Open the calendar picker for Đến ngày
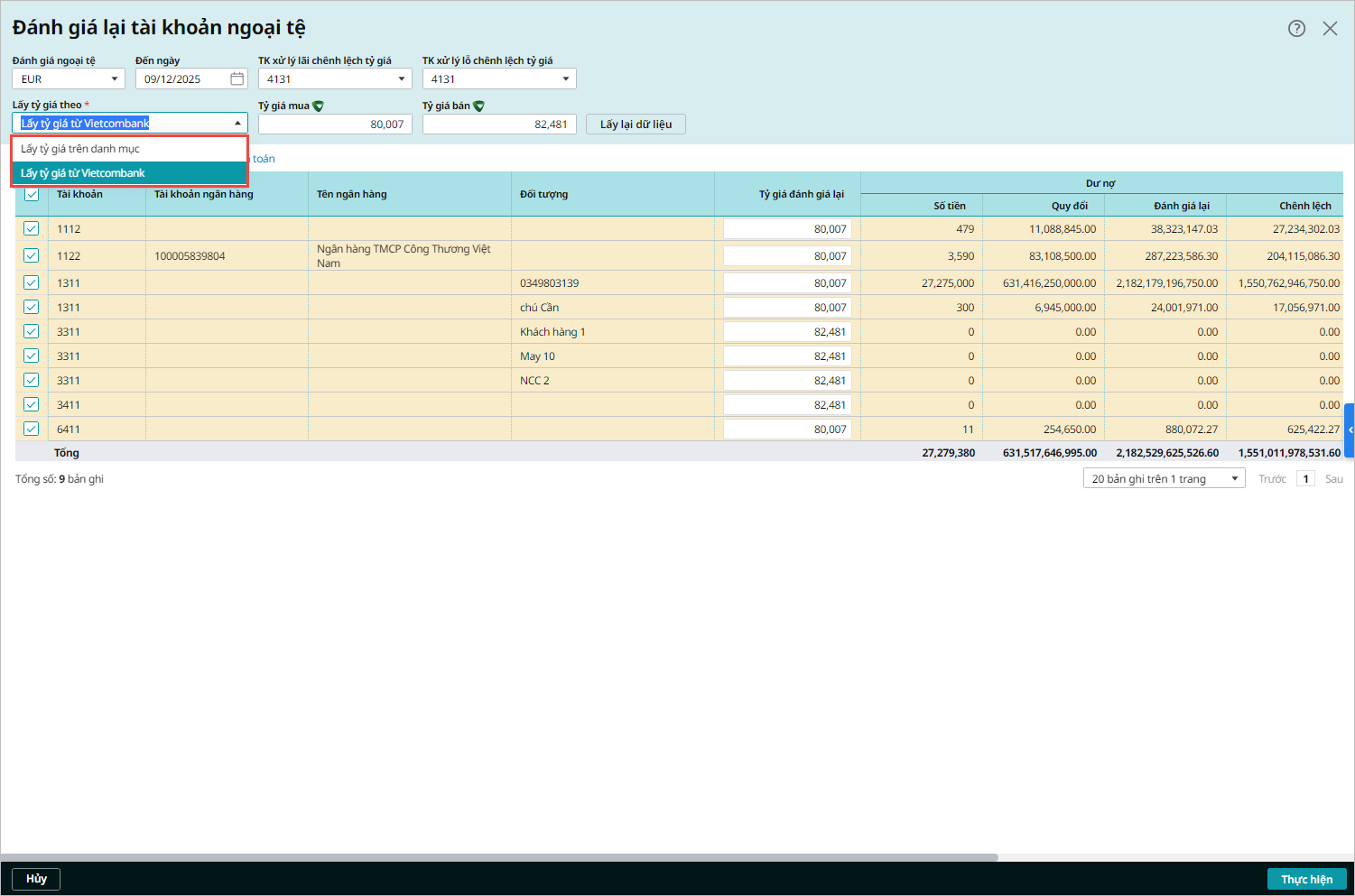 [x=237, y=79]
